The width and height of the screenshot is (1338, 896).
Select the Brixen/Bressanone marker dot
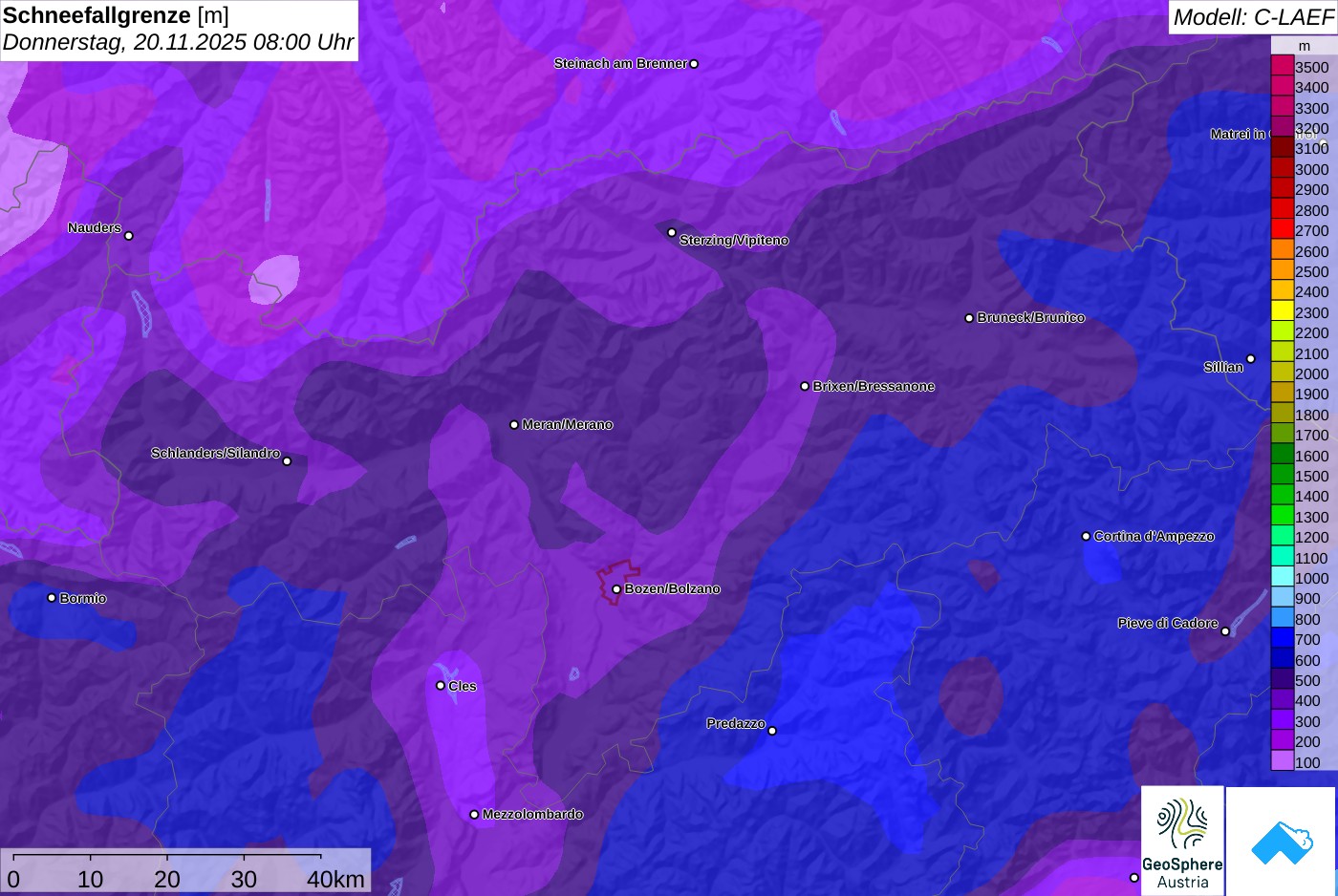point(805,386)
